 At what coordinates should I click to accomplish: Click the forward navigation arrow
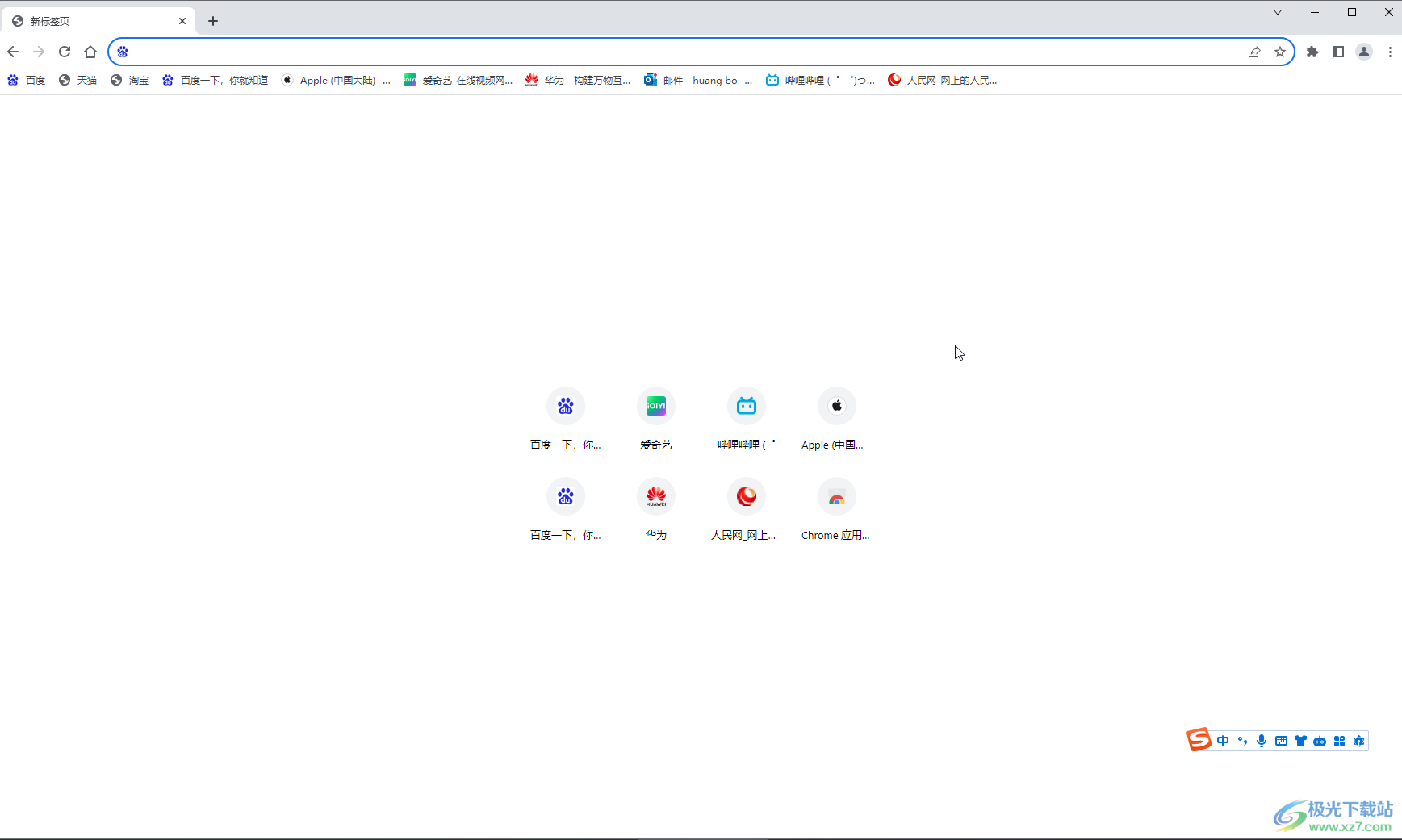pyautogui.click(x=39, y=52)
